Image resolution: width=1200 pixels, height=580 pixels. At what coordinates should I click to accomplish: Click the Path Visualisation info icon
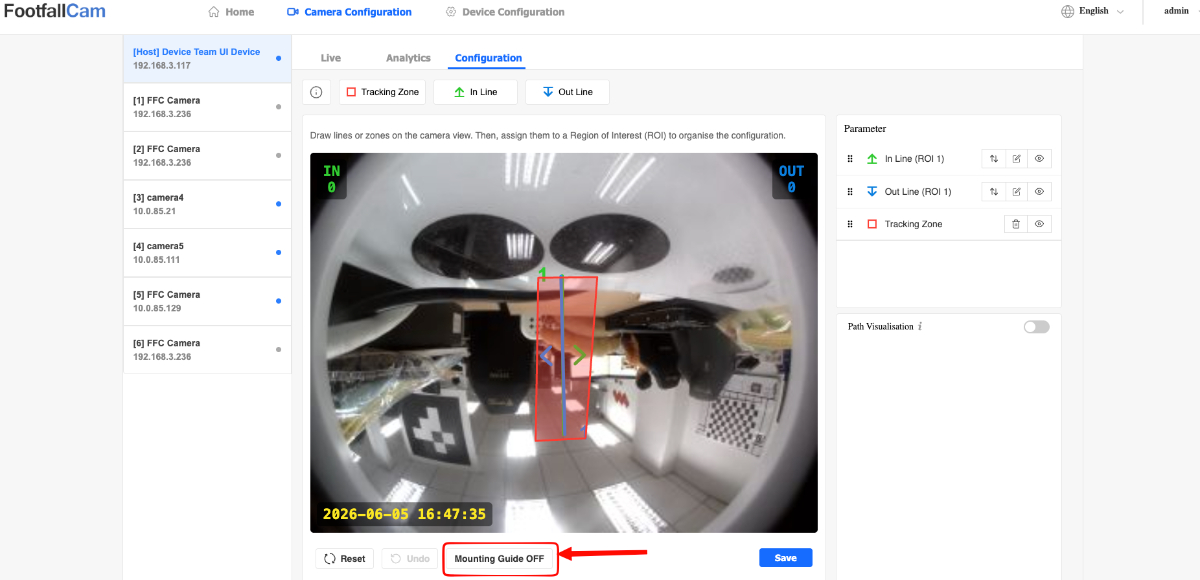click(x=920, y=327)
